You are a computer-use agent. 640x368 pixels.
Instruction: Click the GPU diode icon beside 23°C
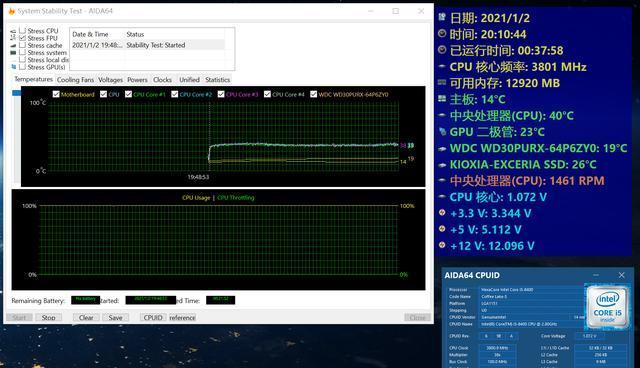pos(442,131)
